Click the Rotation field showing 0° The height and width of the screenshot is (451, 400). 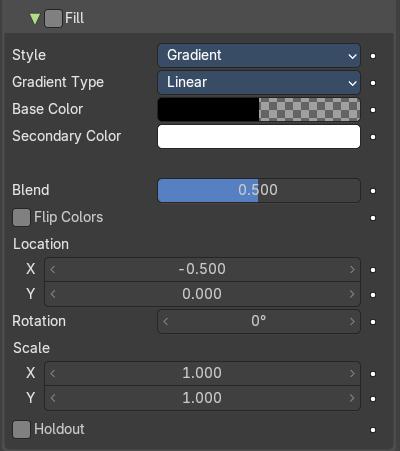(259, 321)
